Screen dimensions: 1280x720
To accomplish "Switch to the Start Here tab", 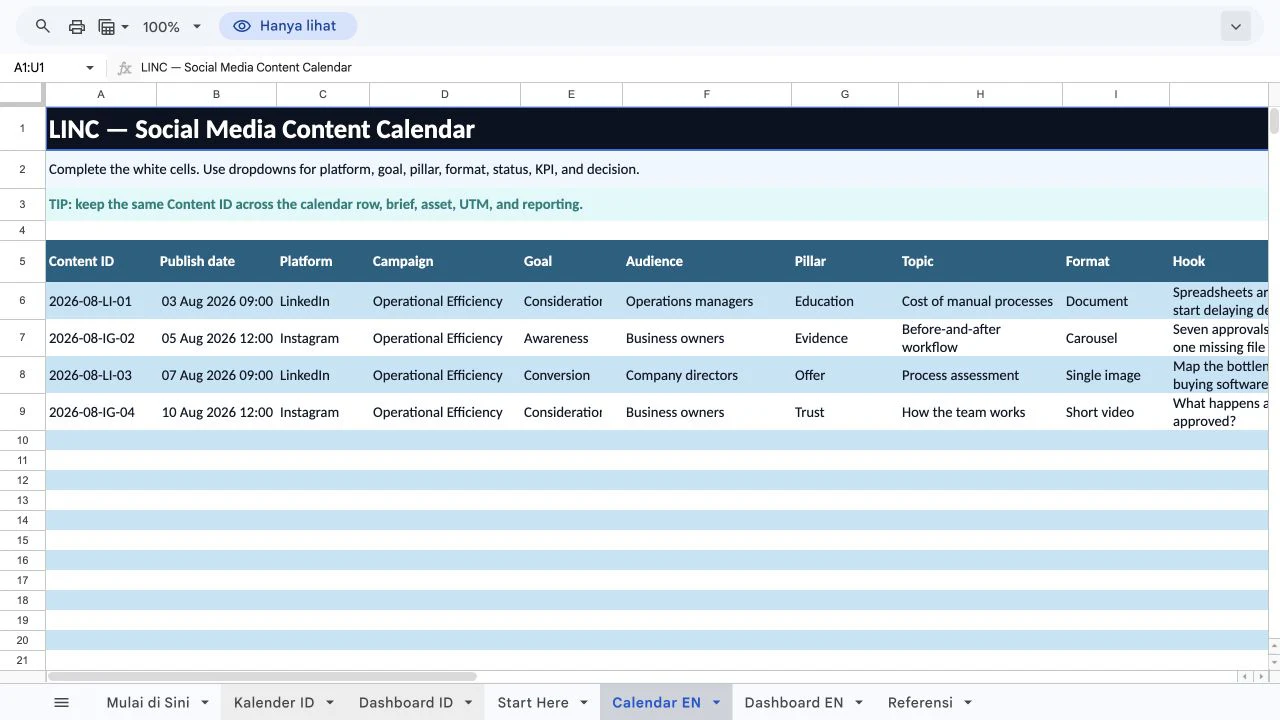I will tap(533, 703).
